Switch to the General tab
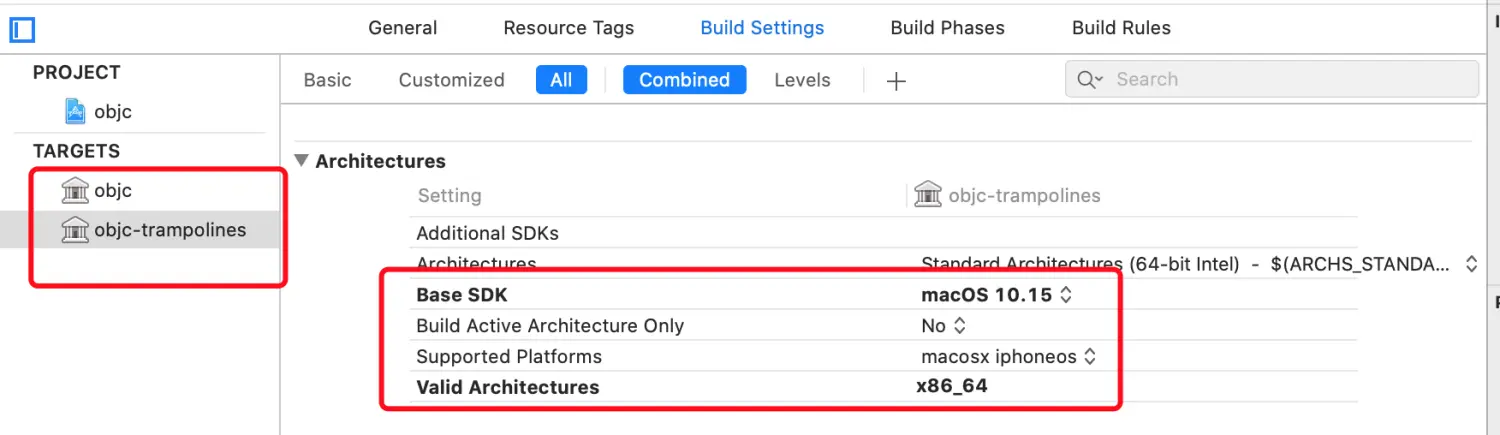Viewport: 1500px width, 435px height. click(403, 28)
